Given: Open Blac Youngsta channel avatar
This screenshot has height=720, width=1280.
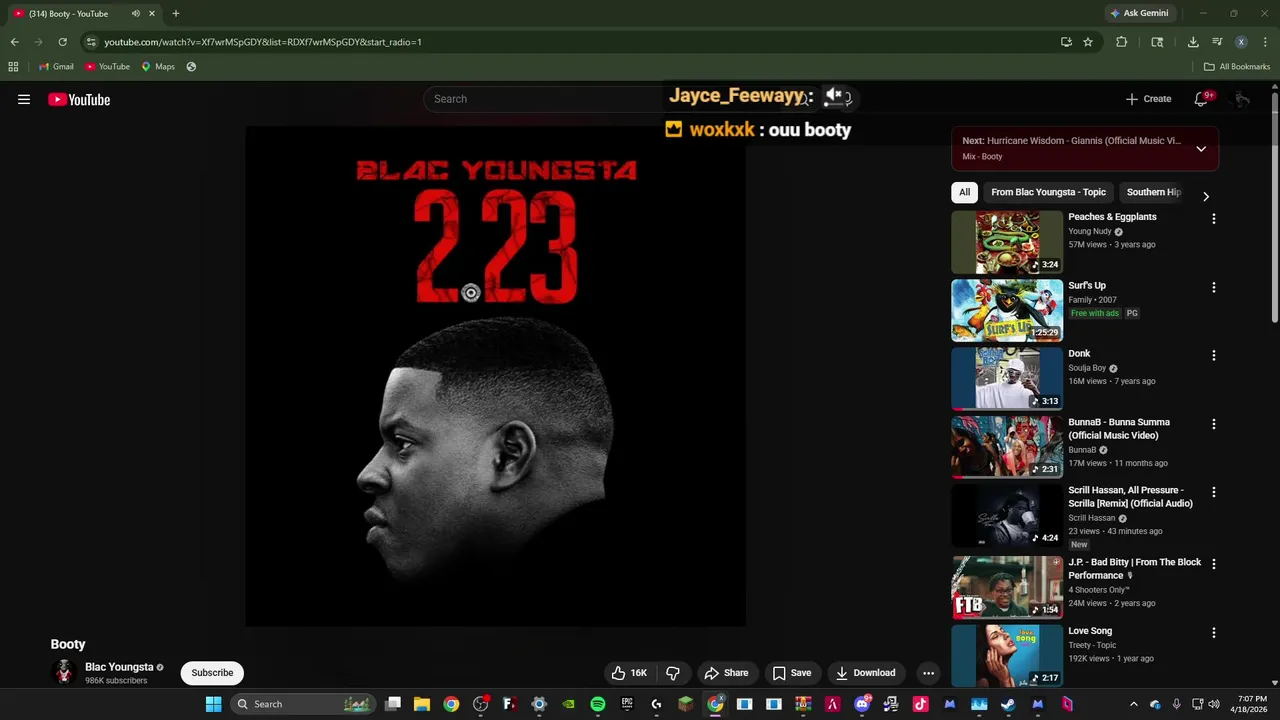Looking at the screenshot, I should (64, 672).
